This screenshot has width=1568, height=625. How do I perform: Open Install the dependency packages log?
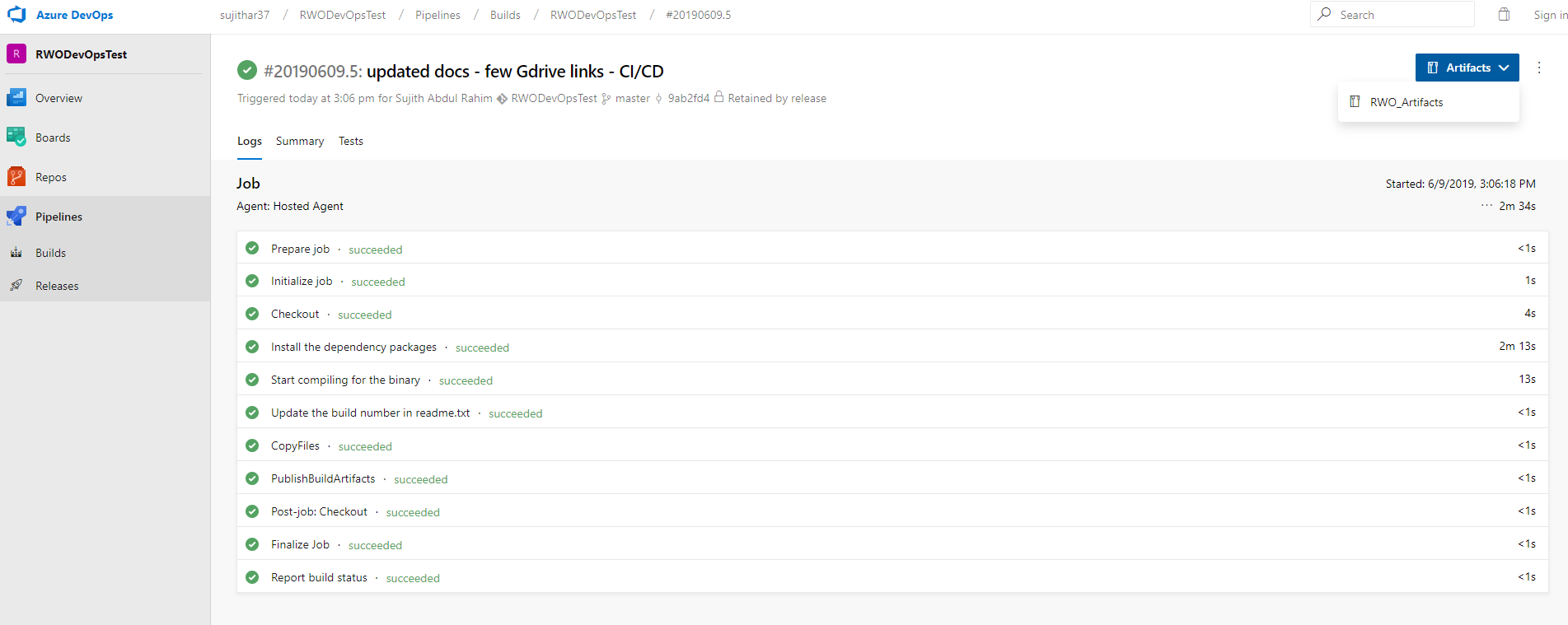[892, 347]
